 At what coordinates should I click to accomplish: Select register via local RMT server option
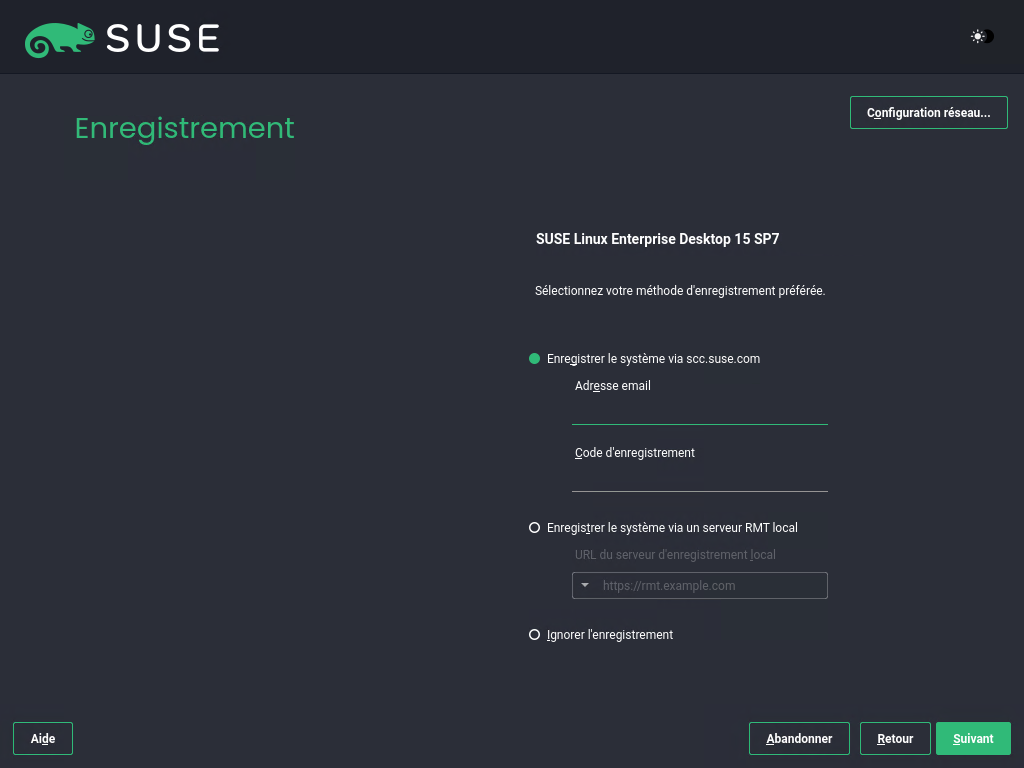[x=535, y=528]
